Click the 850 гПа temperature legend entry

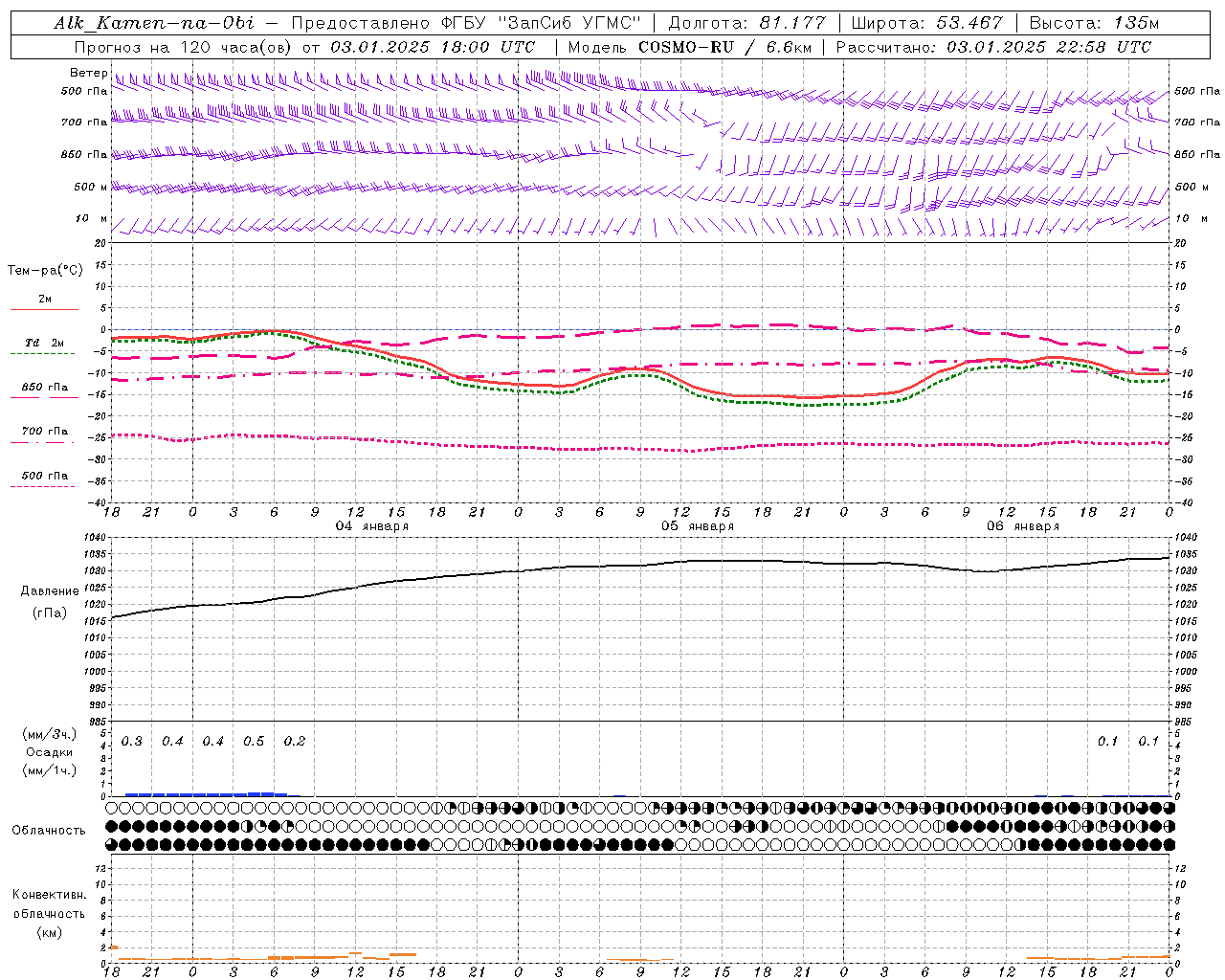point(45,388)
